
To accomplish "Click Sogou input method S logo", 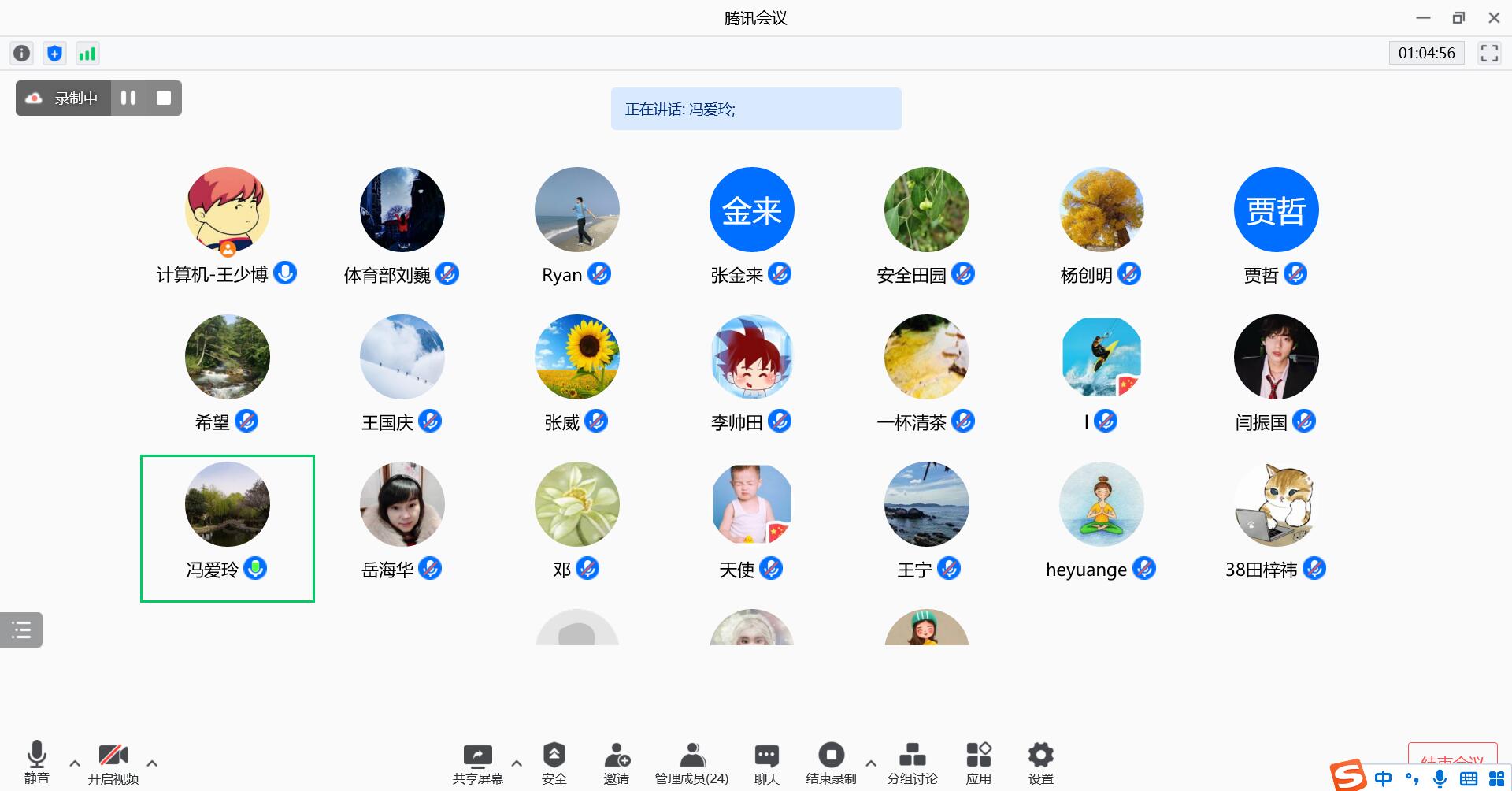I will pos(1349,776).
